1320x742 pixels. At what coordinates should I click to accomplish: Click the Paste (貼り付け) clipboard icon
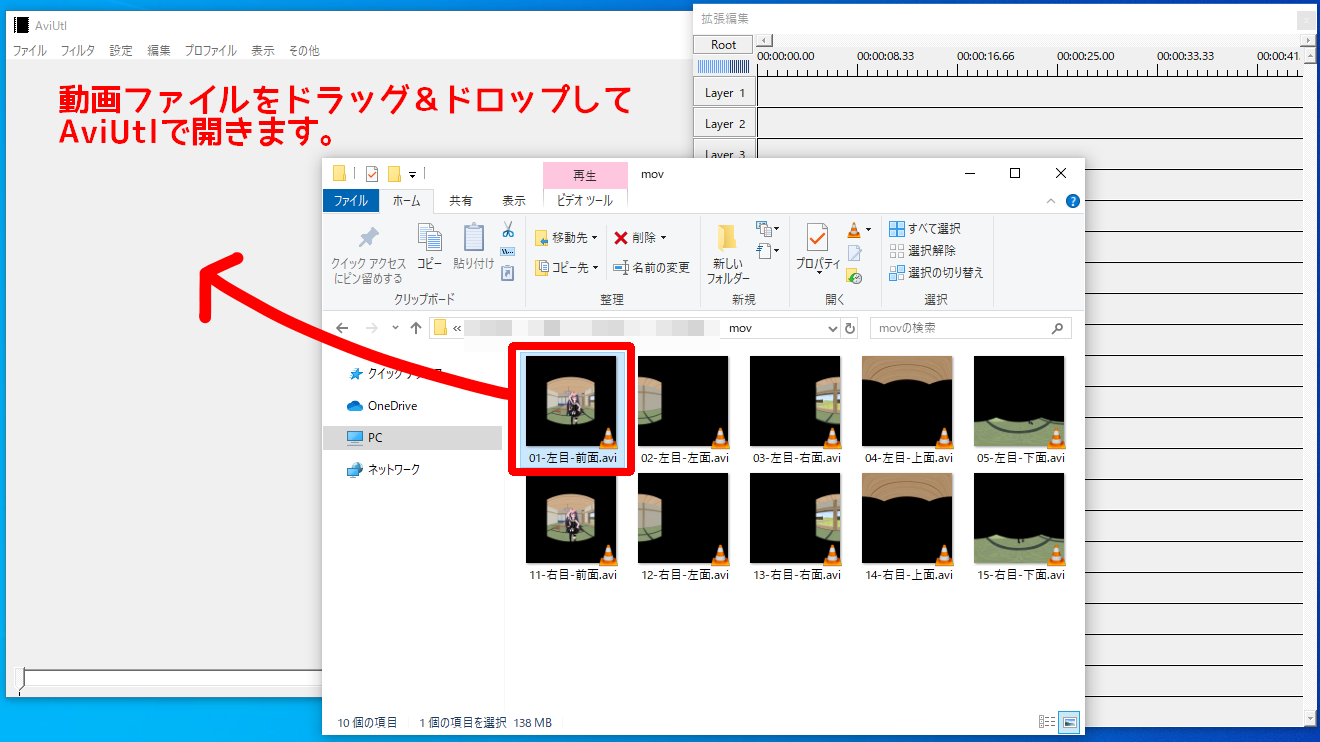click(474, 238)
